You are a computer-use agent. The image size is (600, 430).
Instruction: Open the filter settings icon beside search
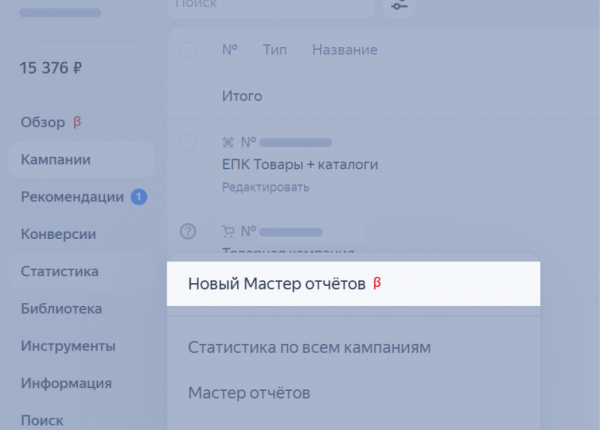pos(400,5)
